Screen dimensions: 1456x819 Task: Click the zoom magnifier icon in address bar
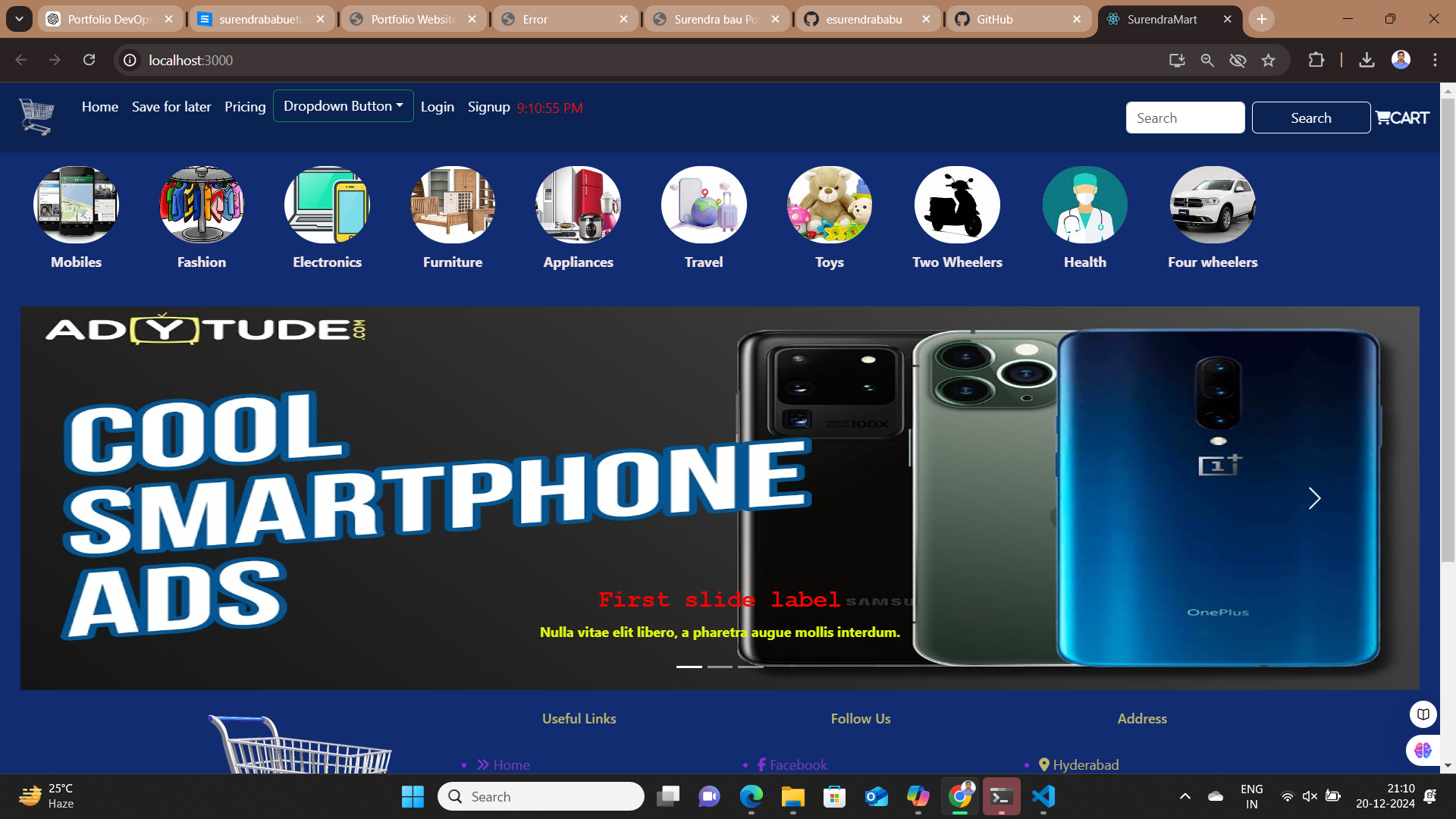[1207, 60]
